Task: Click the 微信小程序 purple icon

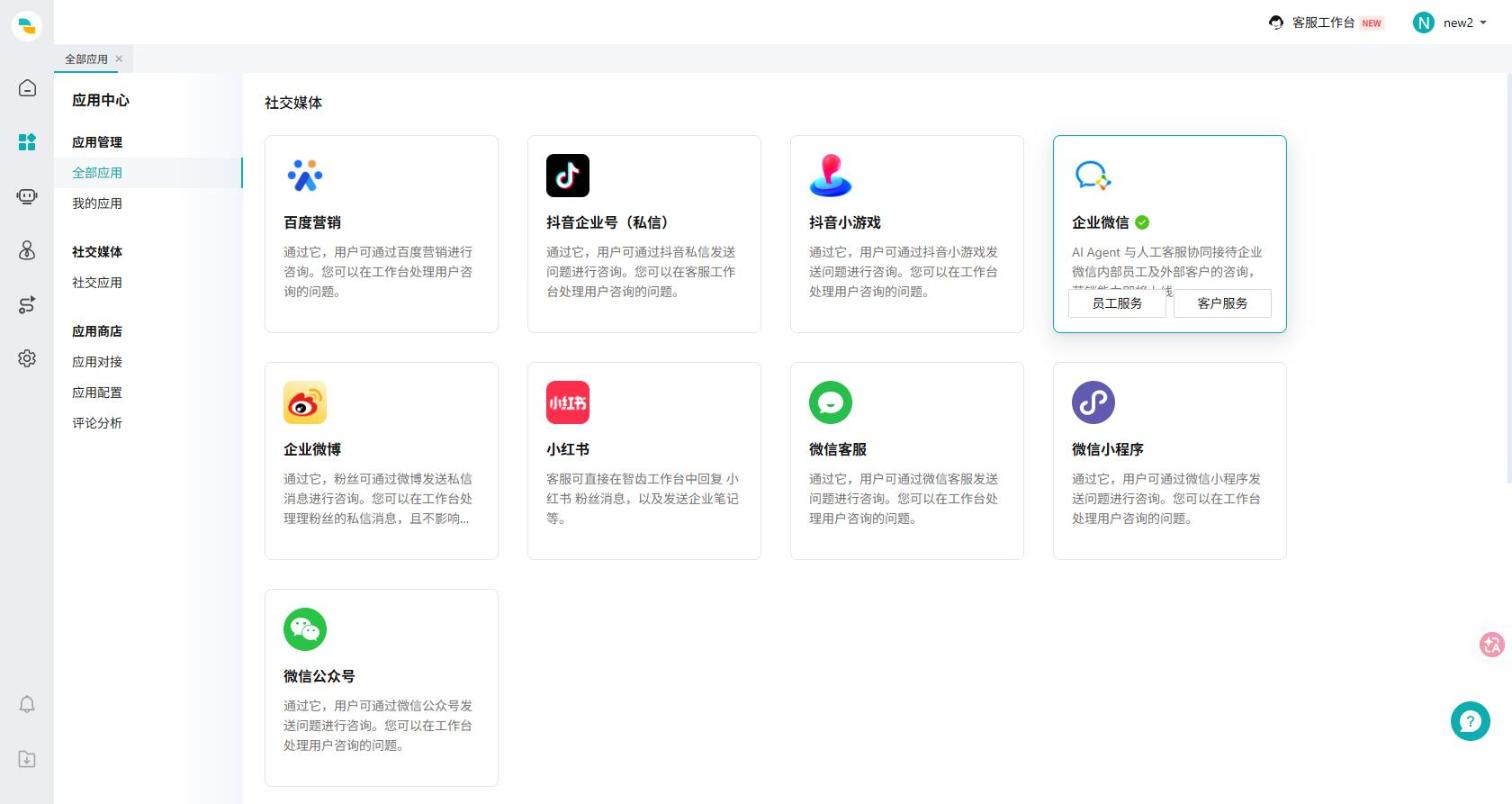Action: click(x=1093, y=402)
